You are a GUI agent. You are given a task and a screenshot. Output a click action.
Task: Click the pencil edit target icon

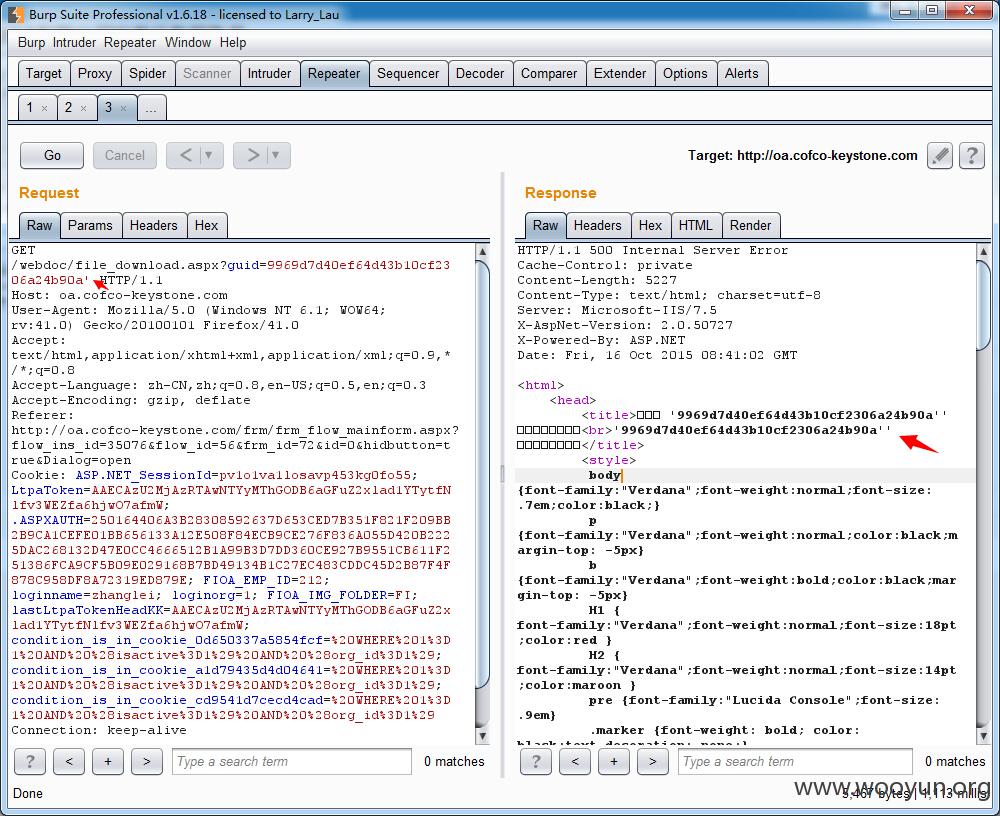[x=939, y=155]
